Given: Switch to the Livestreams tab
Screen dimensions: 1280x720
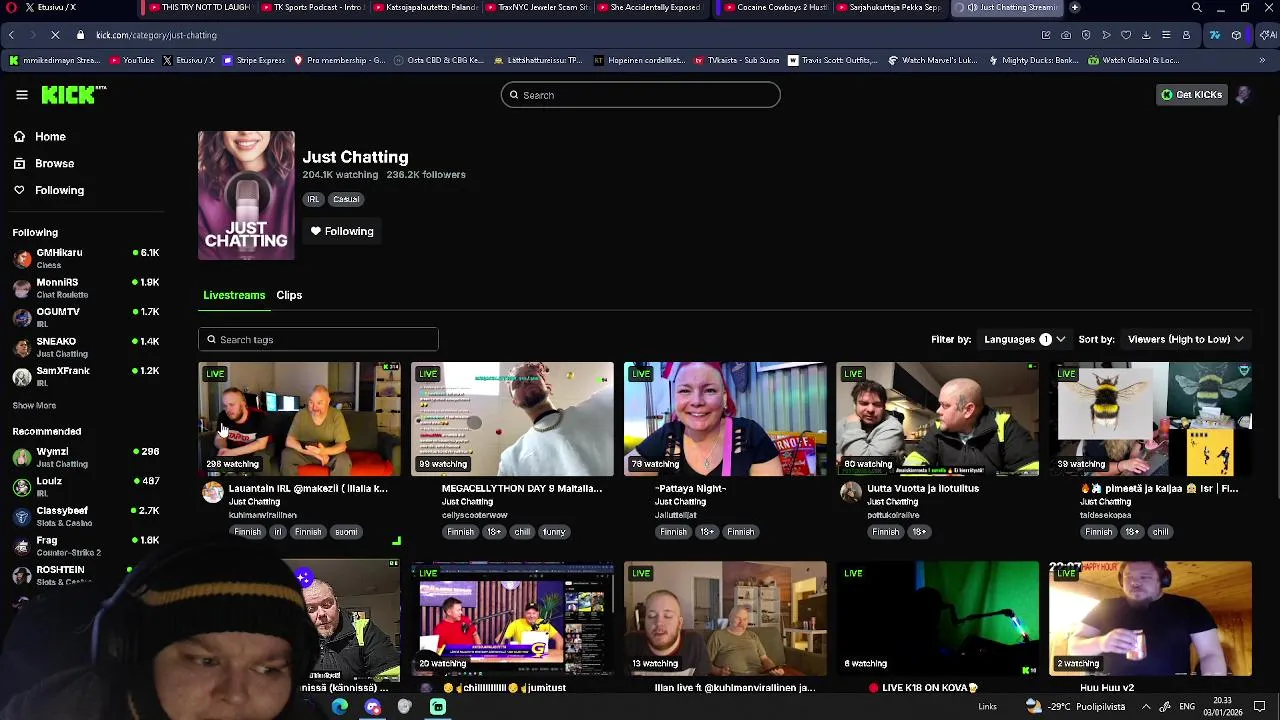Looking at the screenshot, I should [x=234, y=295].
